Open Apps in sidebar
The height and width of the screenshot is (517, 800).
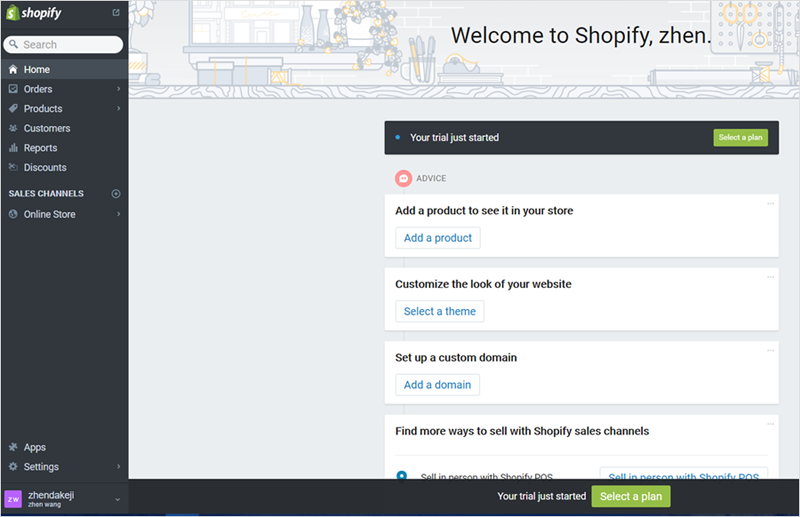[64, 447]
